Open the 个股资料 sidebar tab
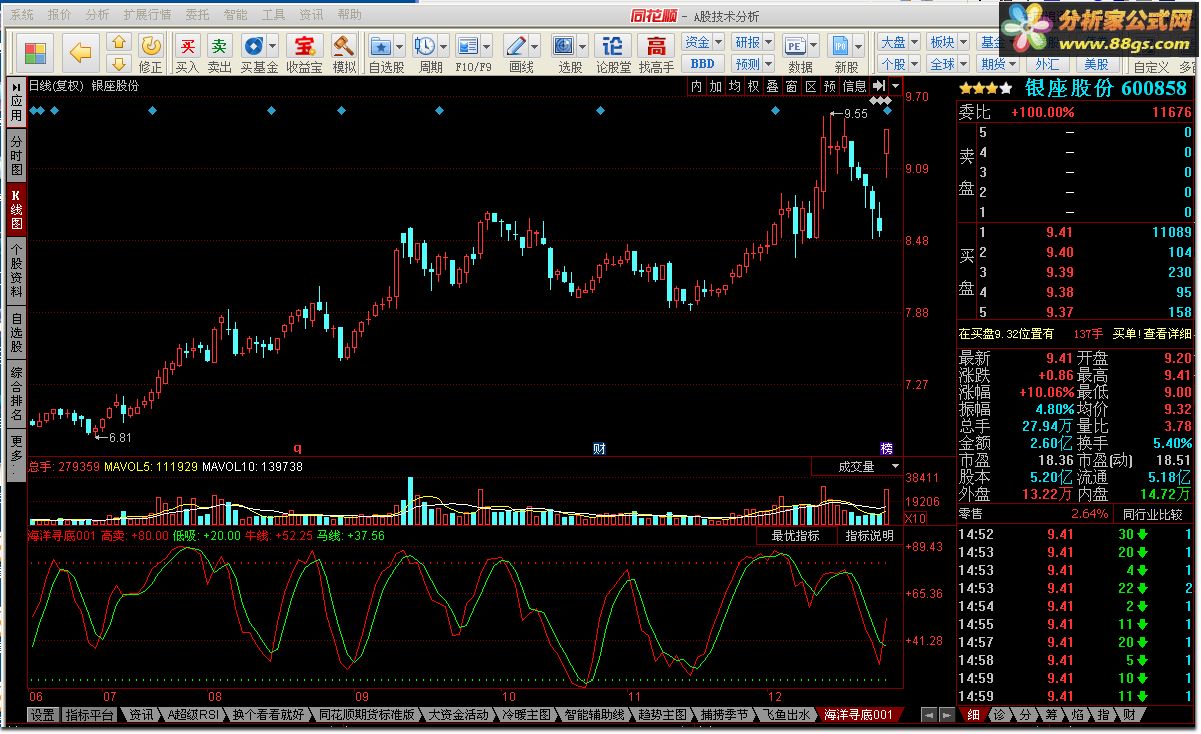 coord(16,270)
